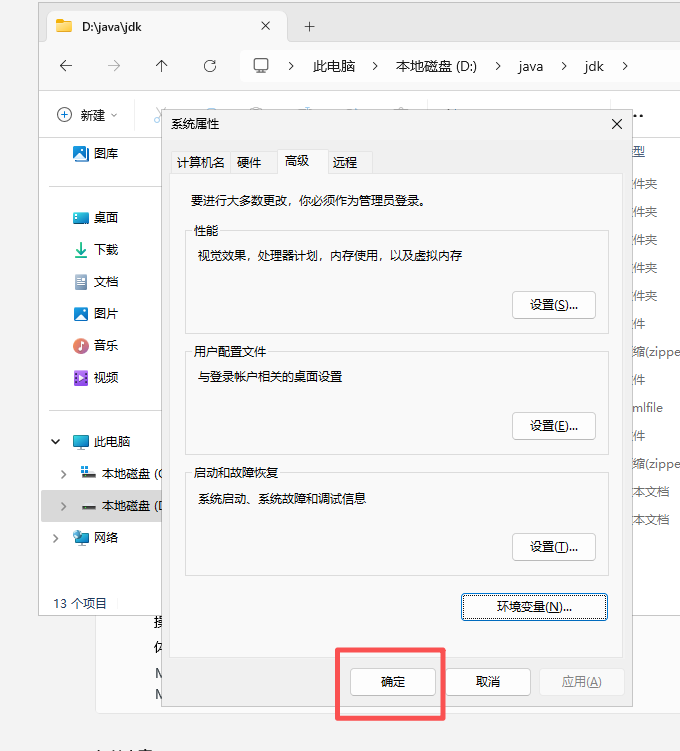This screenshot has width=680, height=751.
Task: Click 此电脑 in the address breadcrumb
Action: (x=334, y=66)
